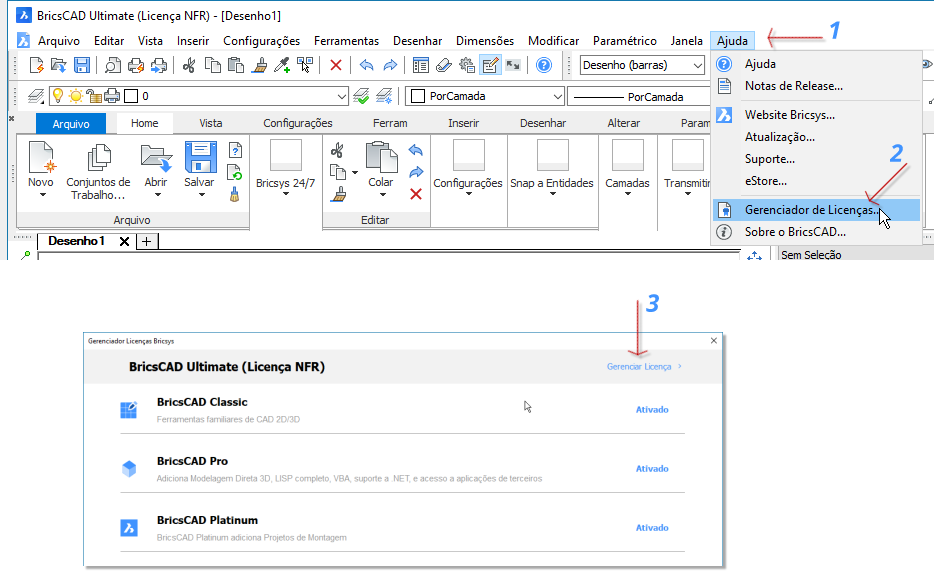The width and height of the screenshot is (934, 574).
Task: Toggle layer plot printer icon in layer box
Action: (x=112, y=96)
